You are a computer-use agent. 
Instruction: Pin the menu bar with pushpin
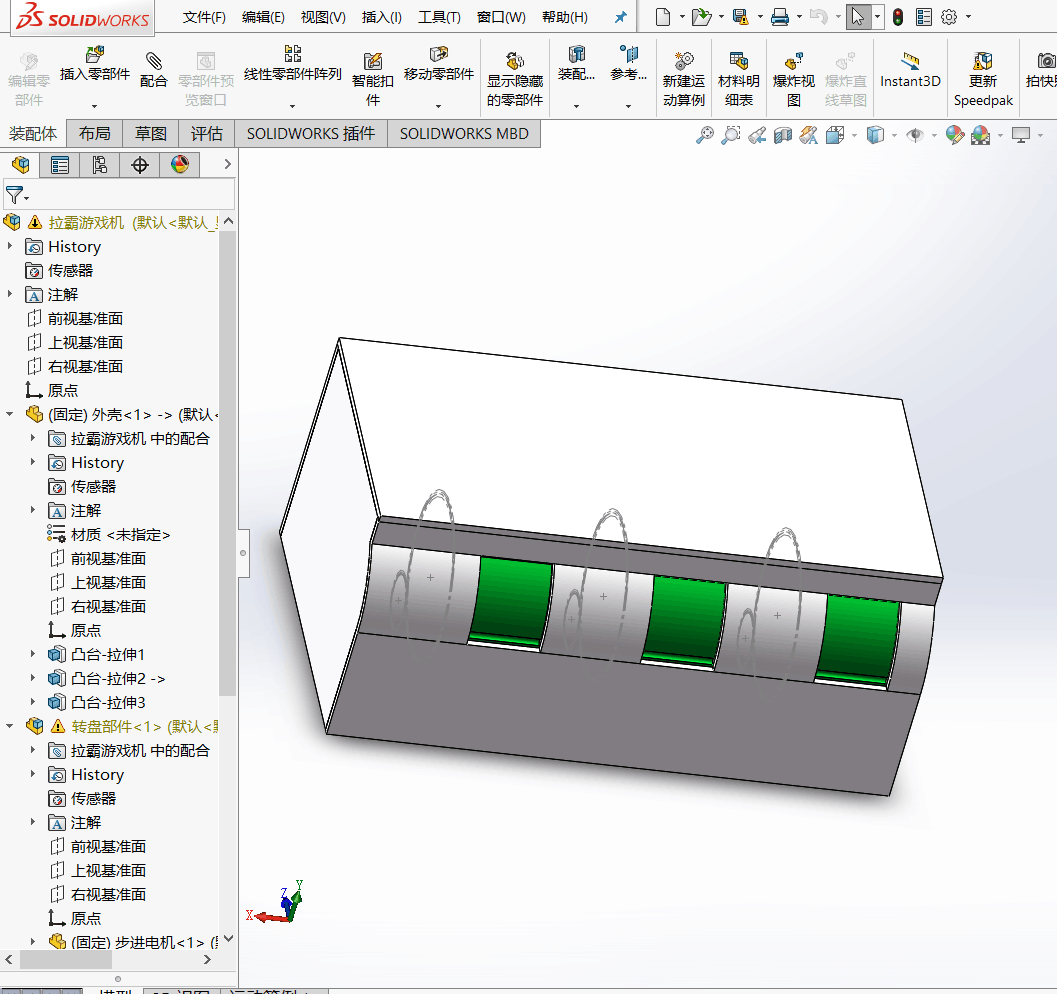pos(620,18)
